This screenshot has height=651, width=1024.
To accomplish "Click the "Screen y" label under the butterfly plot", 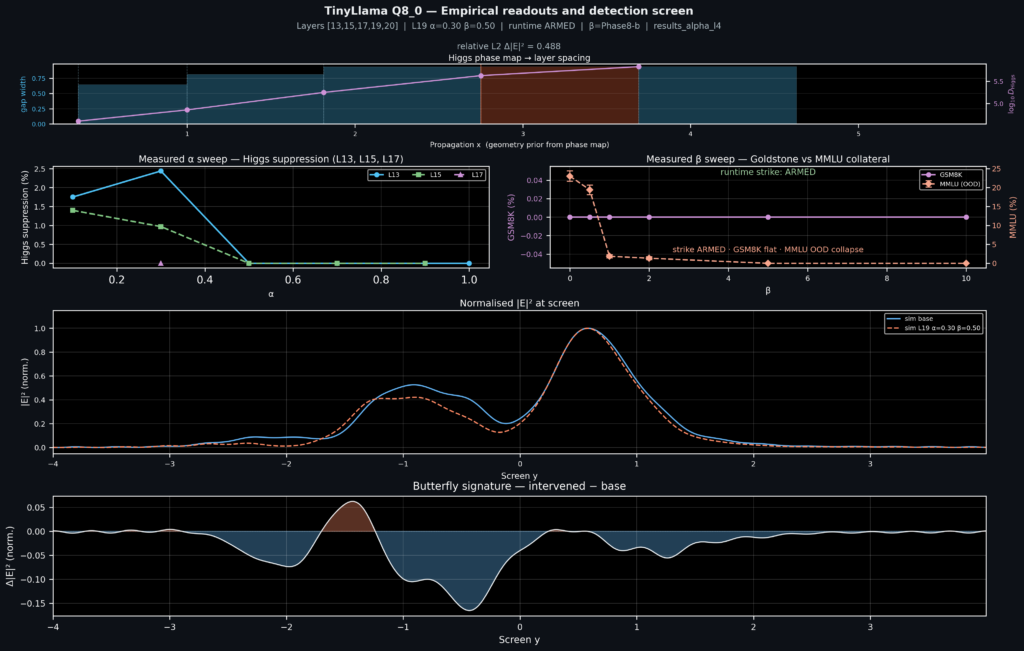I will tap(519, 640).
